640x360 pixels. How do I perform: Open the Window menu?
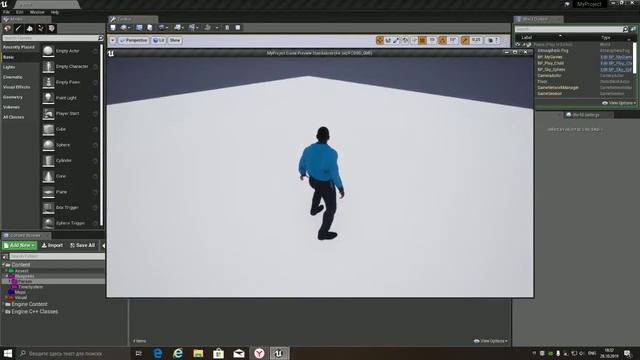[x=37, y=12]
